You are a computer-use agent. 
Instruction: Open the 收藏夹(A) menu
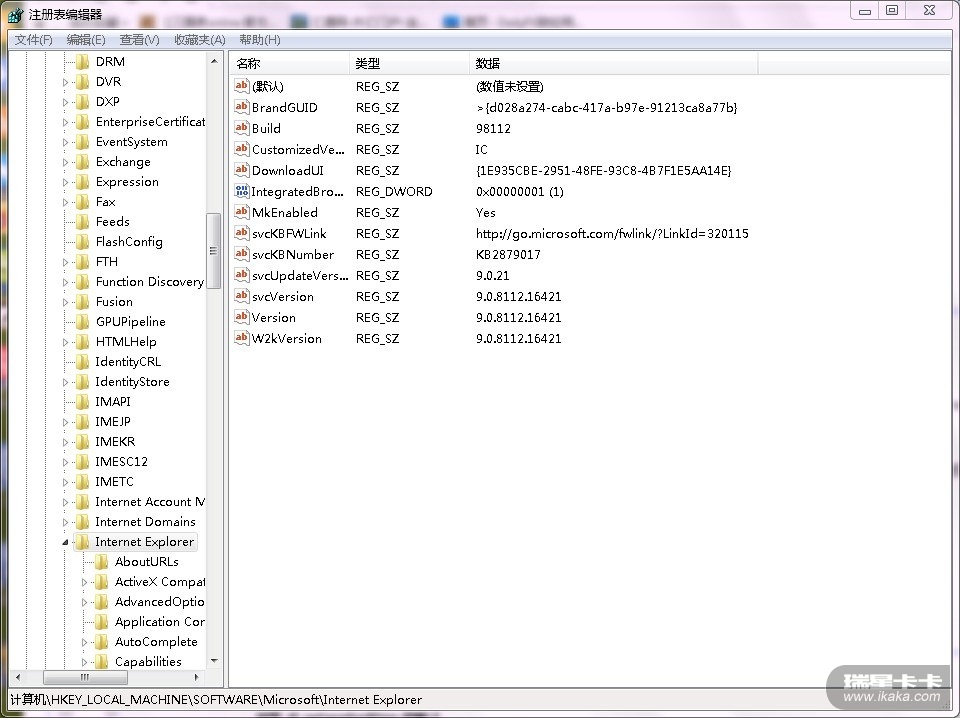[200, 40]
